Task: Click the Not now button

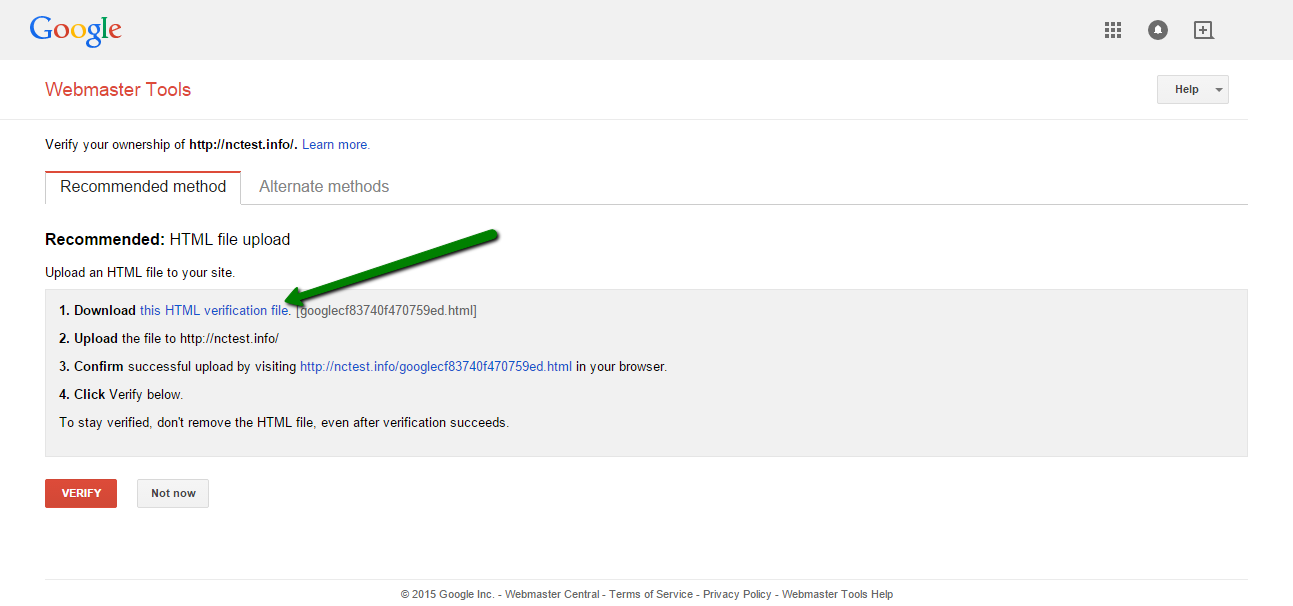Action: tap(173, 493)
